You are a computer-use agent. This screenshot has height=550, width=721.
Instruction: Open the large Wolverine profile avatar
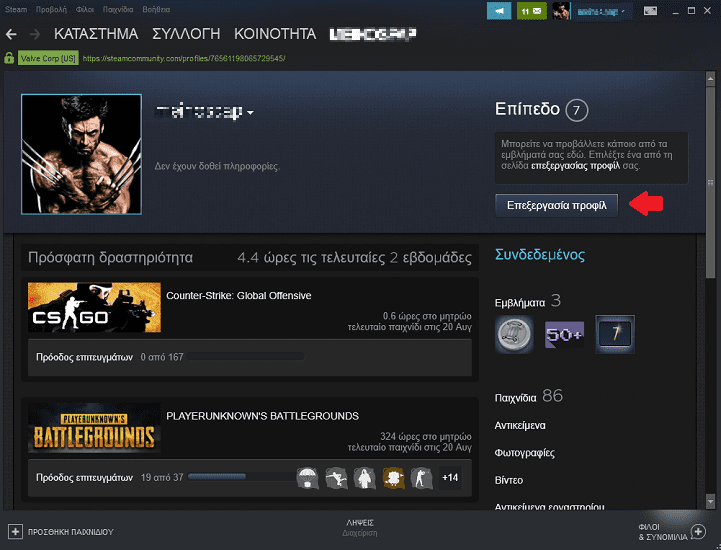81,154
